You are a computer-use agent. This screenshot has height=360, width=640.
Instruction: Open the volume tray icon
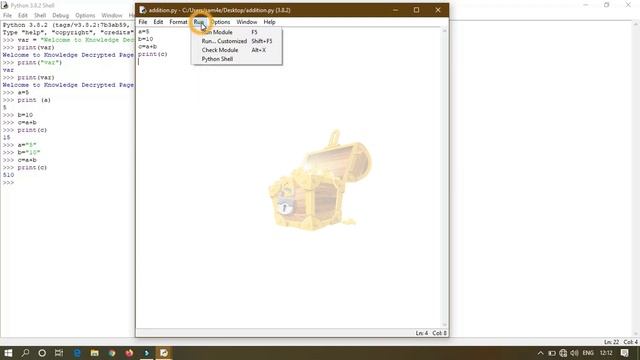pos(575,353)
